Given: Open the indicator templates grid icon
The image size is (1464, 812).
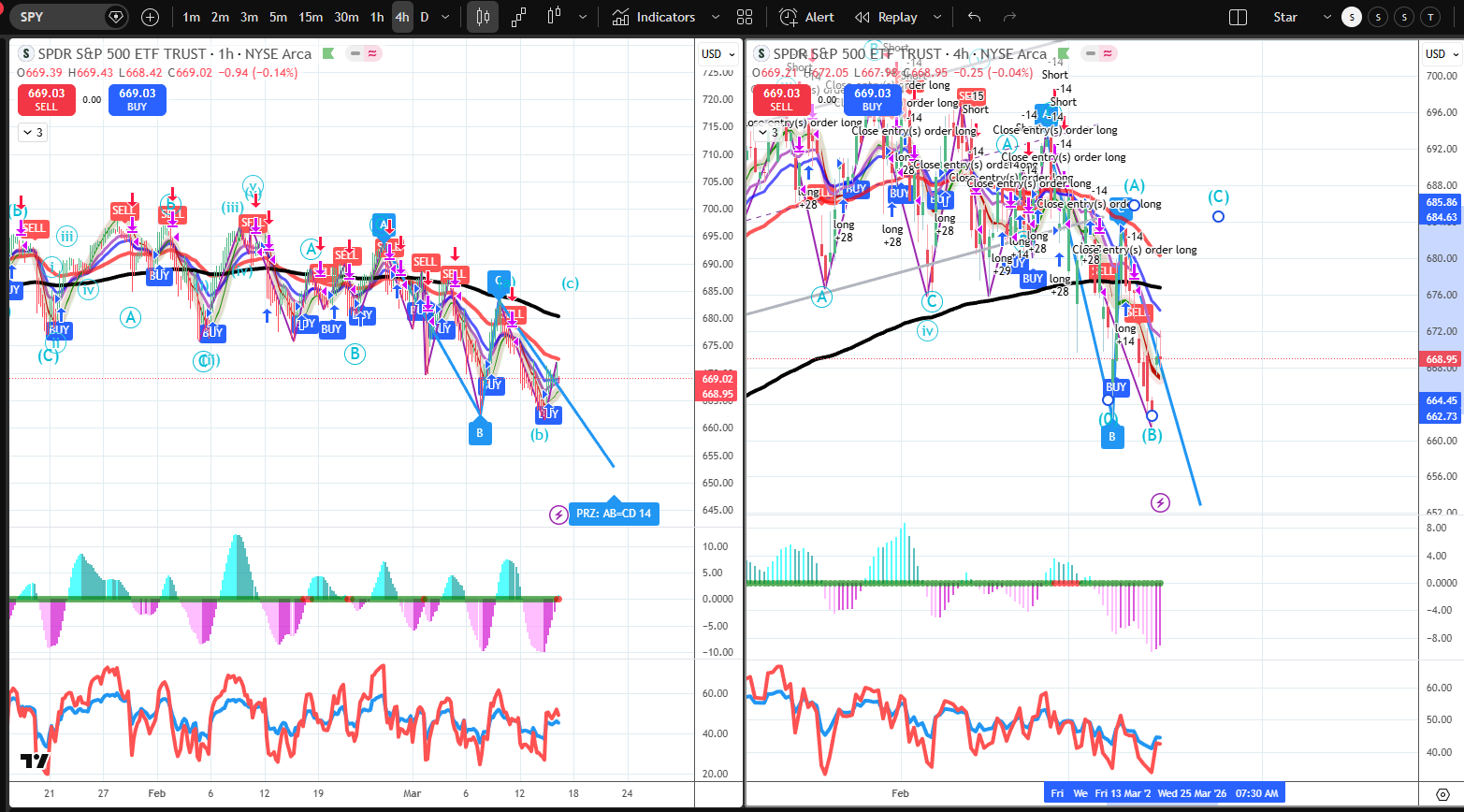Looking at the screenshot, I should point(745,17).
